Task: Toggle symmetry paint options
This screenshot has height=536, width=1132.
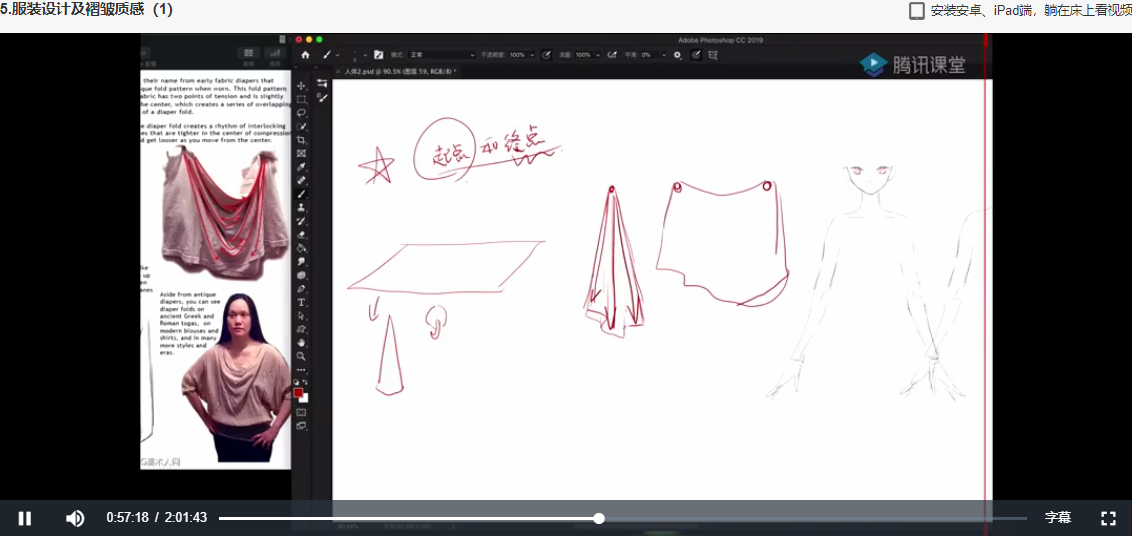Action: point(712,55)
